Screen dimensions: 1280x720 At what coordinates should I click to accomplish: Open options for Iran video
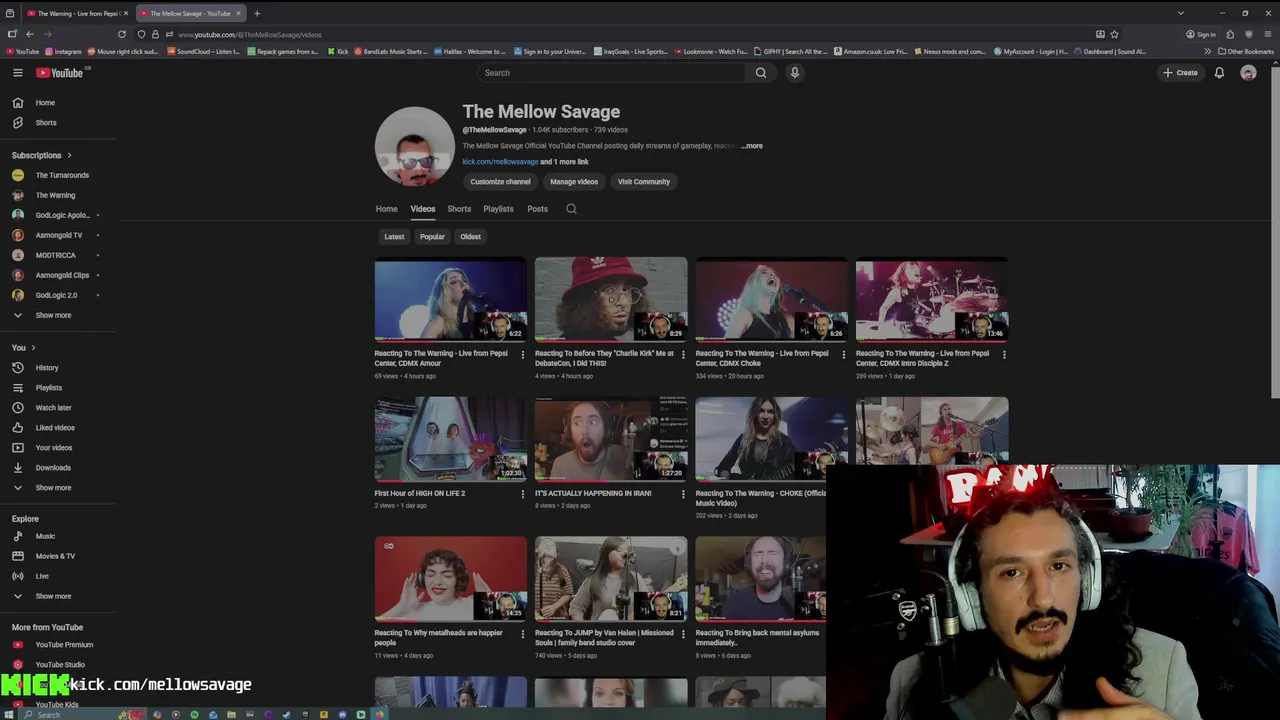683,494
